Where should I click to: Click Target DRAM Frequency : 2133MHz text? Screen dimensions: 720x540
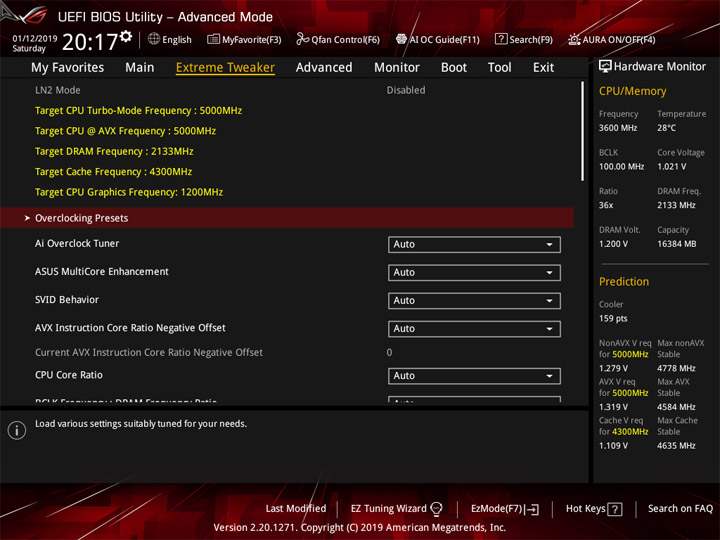pos(114,151)
